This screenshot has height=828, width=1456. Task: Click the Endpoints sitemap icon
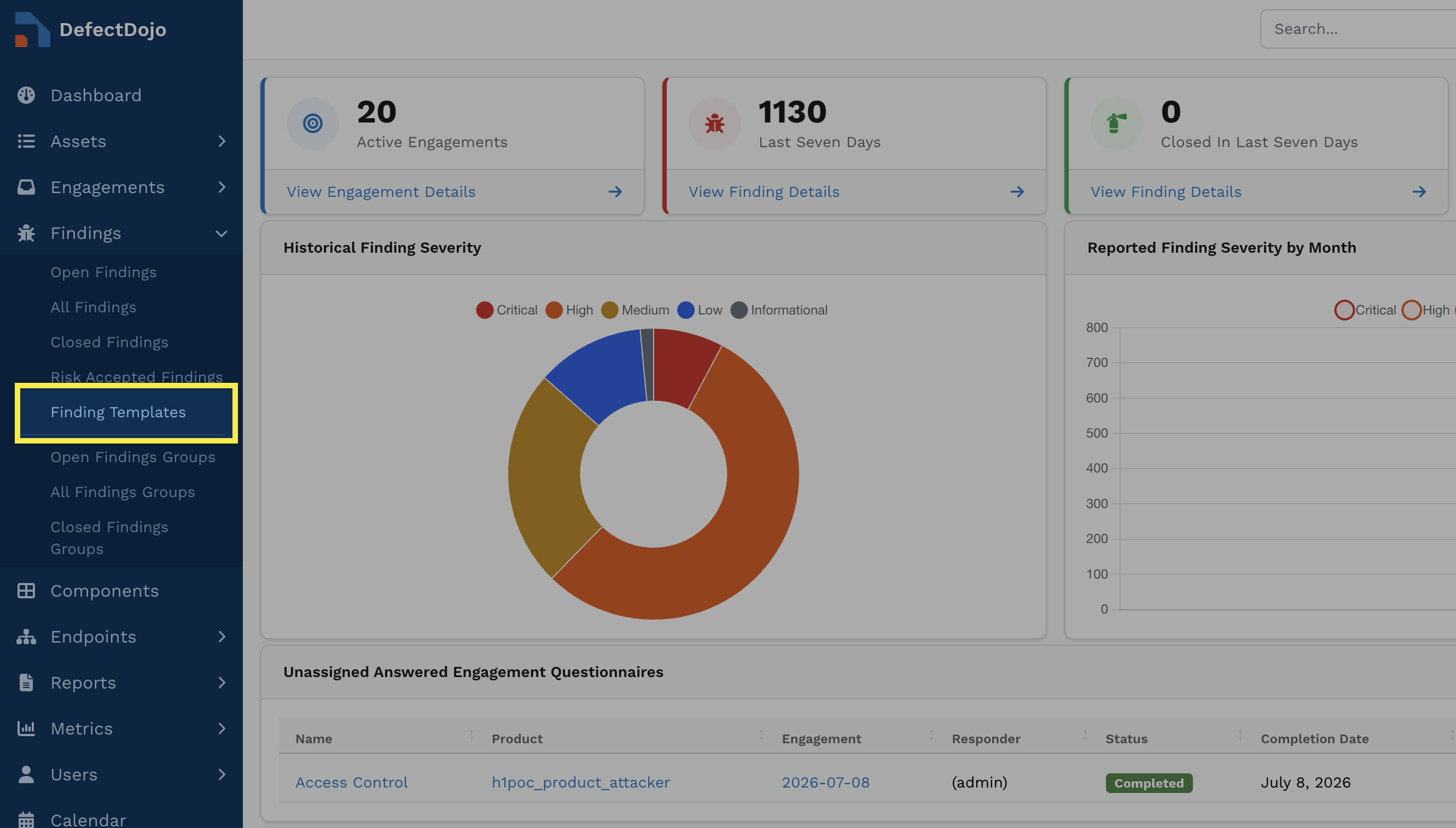(x=26, y=637)
